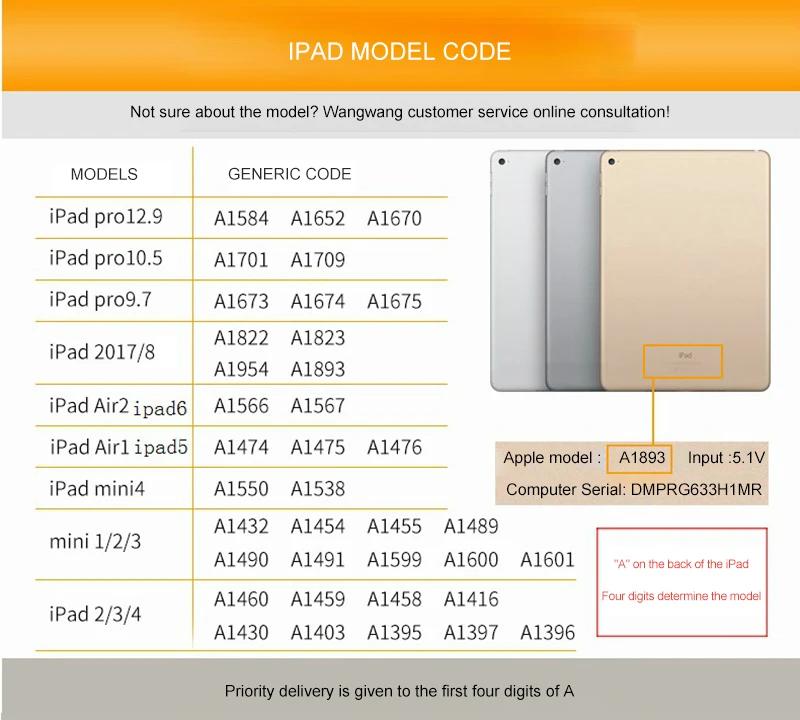This screenshot has height=720, width=800.
Task: Click code A1893 in the table
Action: click(317, 369)
